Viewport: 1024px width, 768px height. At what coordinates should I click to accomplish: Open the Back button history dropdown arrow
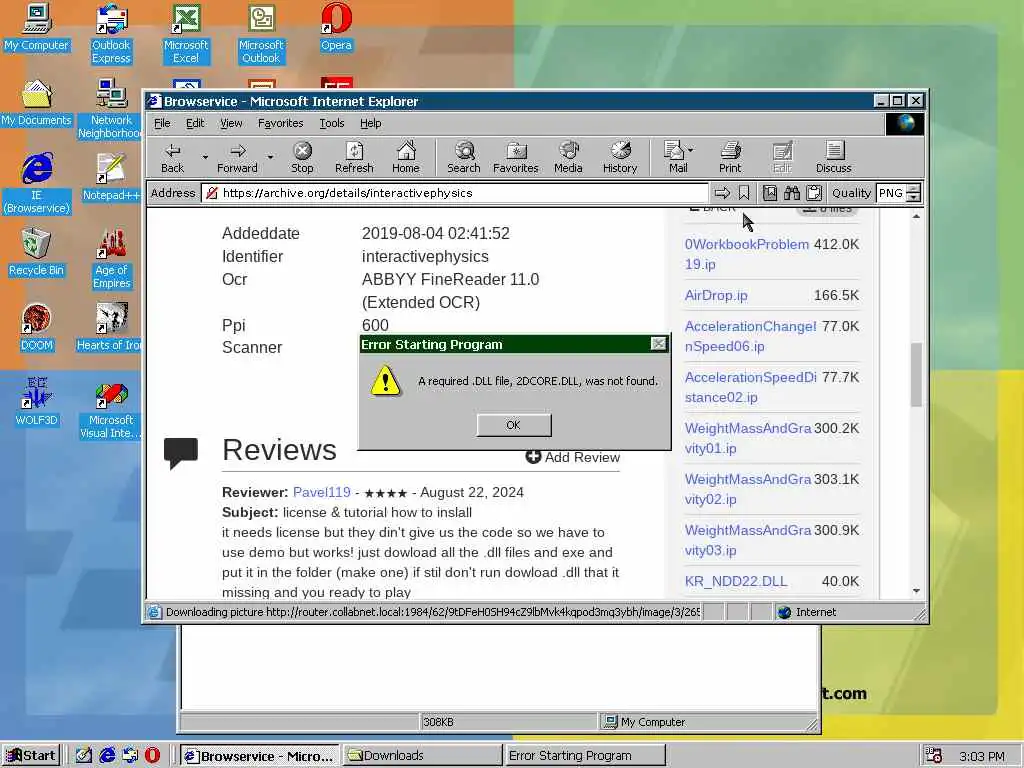pyautogui.click(x=205, y=157)
